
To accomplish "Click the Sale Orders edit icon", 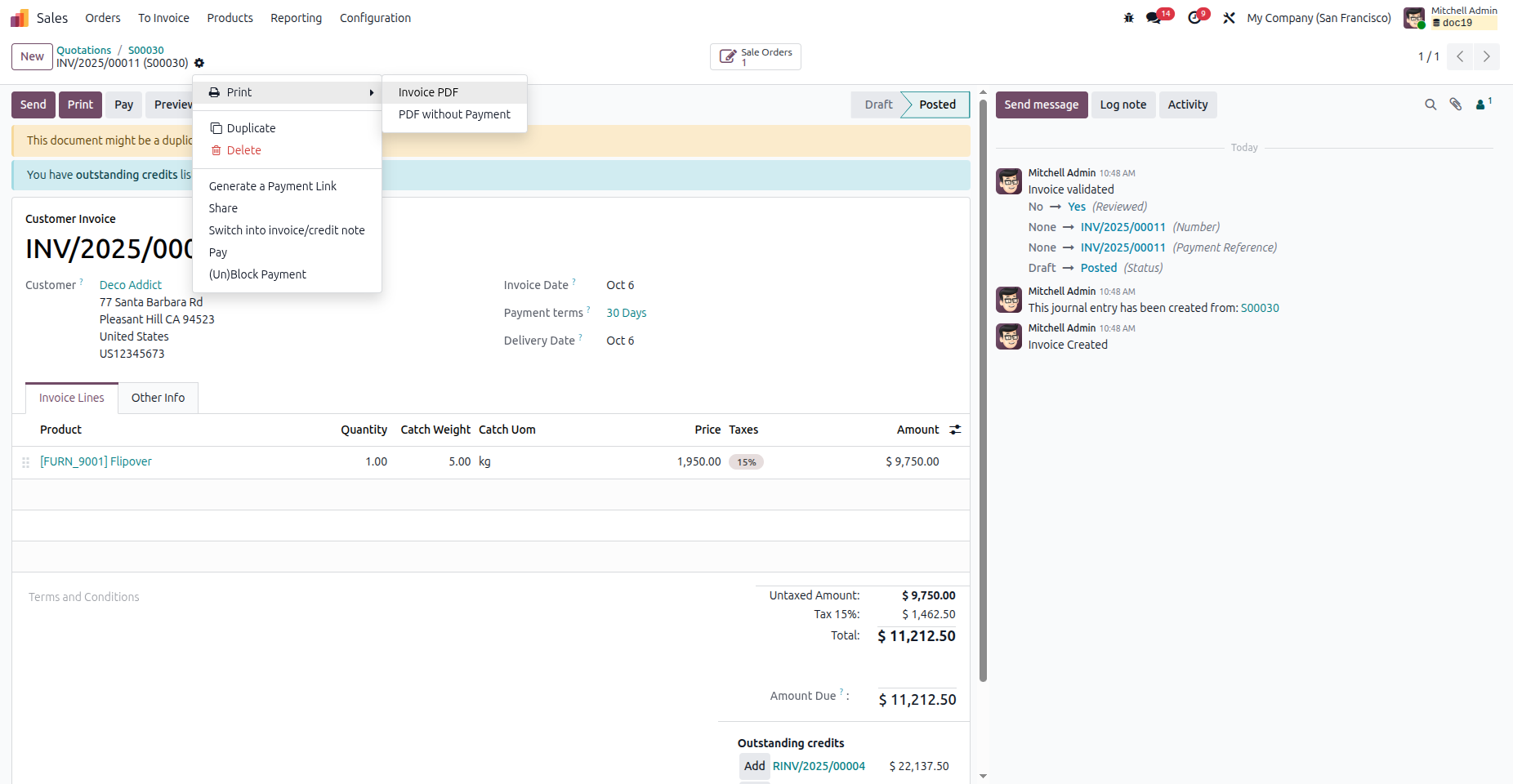I will [x=727, y=56].
